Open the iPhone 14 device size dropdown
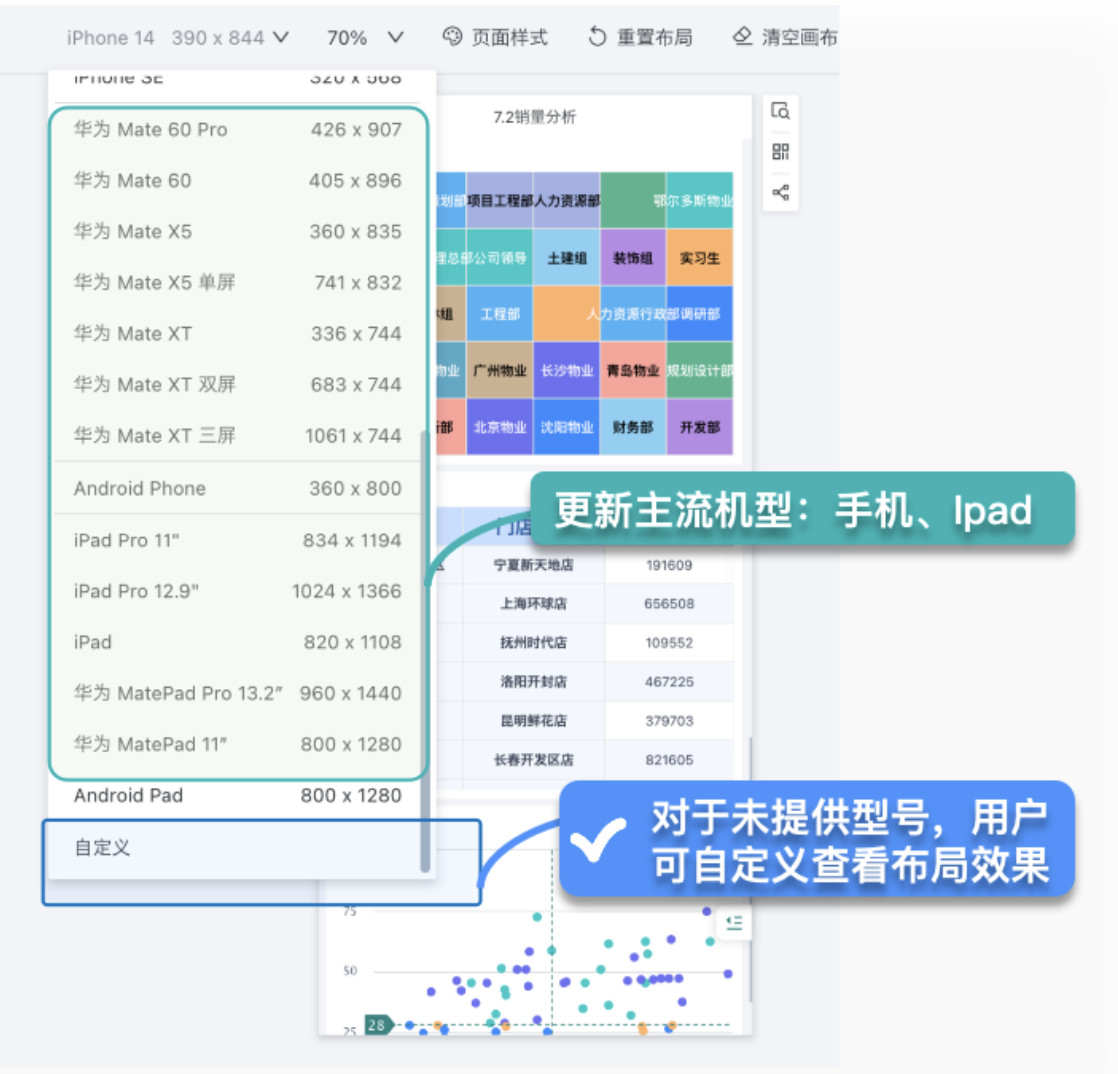The height and width of the screenshot is (1074, 1118). click(178, 37)
